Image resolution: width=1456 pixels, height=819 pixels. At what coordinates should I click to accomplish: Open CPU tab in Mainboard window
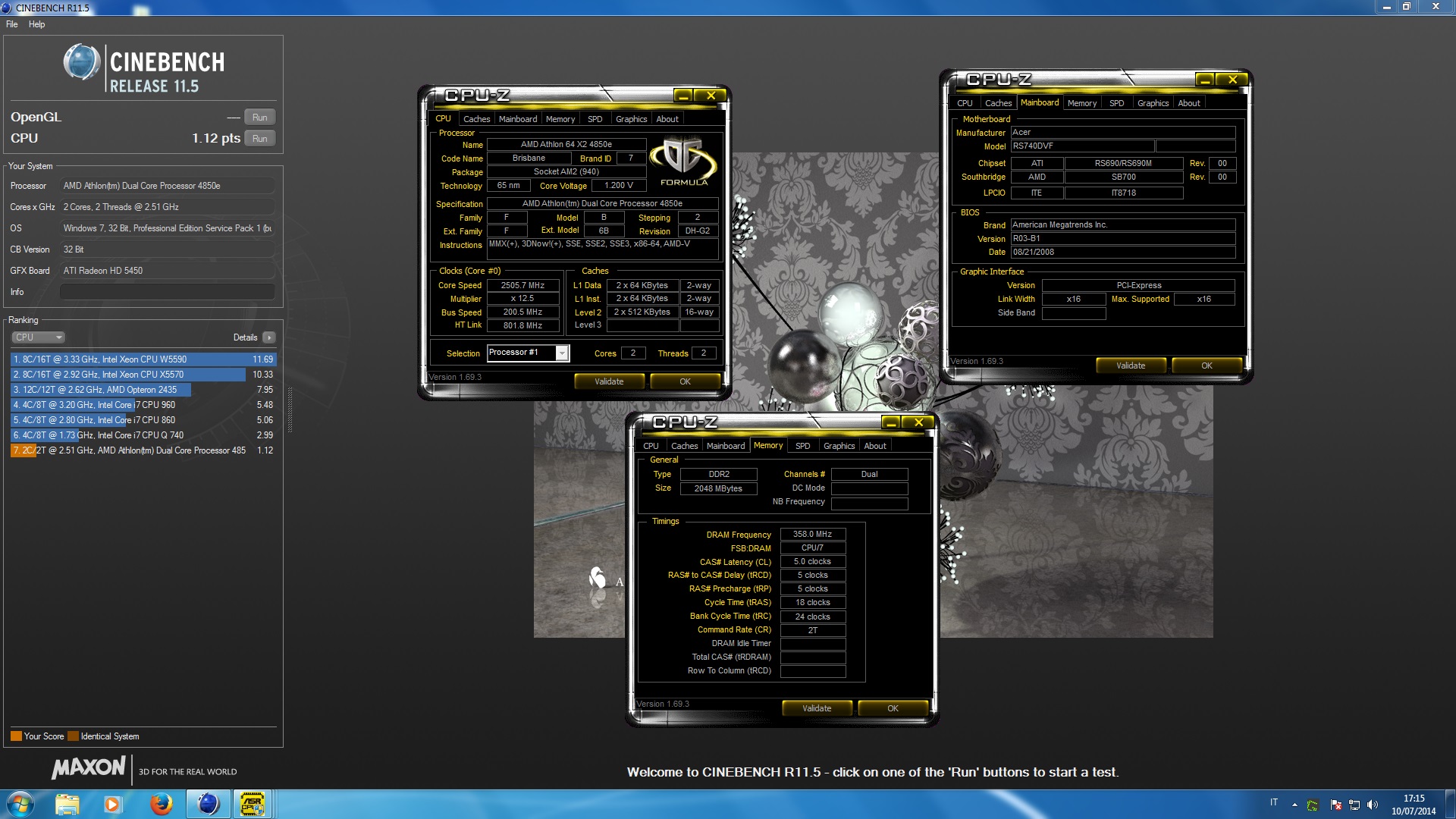[x=965, y=103]
